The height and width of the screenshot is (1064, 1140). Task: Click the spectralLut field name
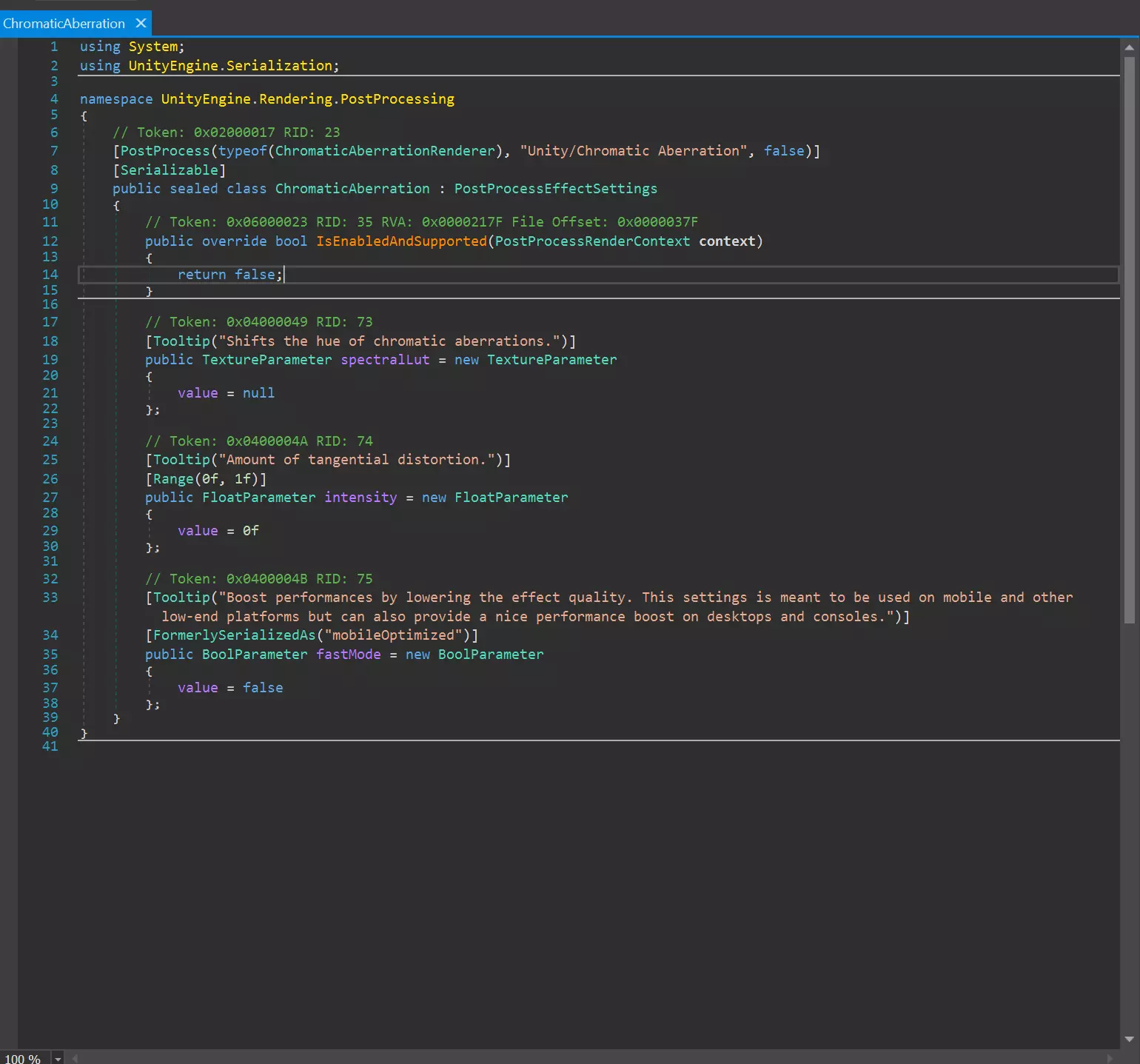[x=385, y=360]
